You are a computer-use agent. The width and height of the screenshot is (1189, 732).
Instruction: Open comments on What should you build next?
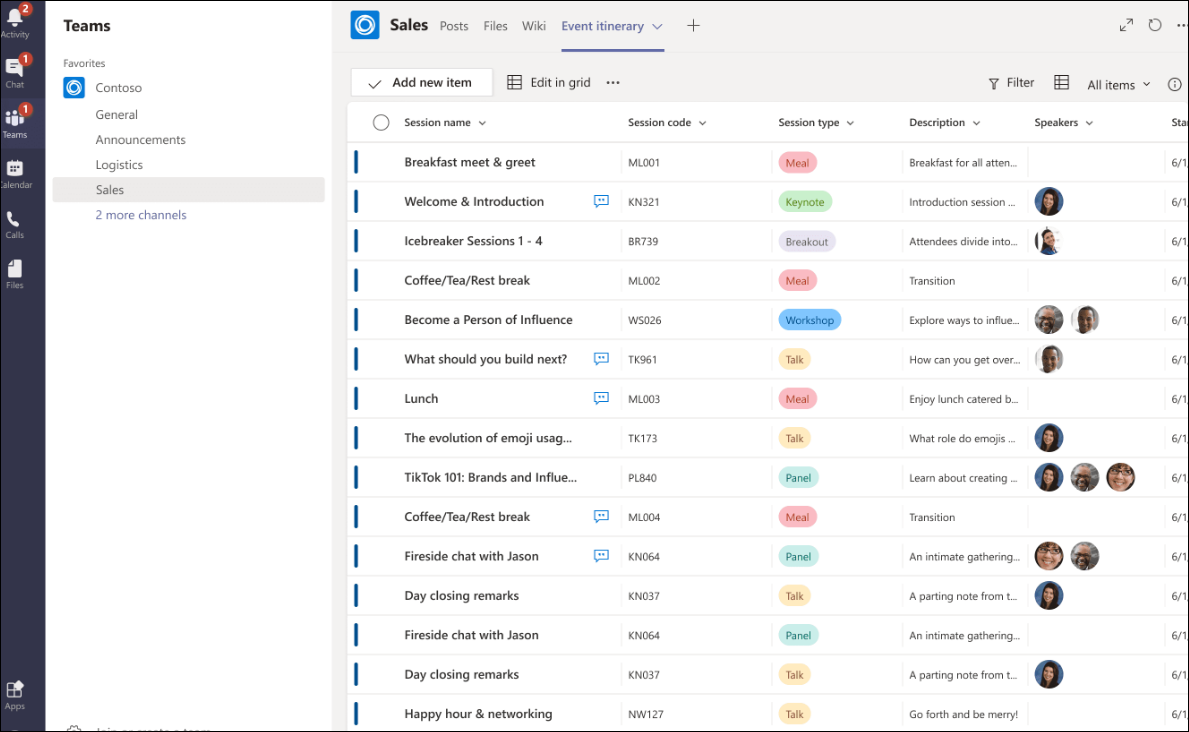point(601,359)
